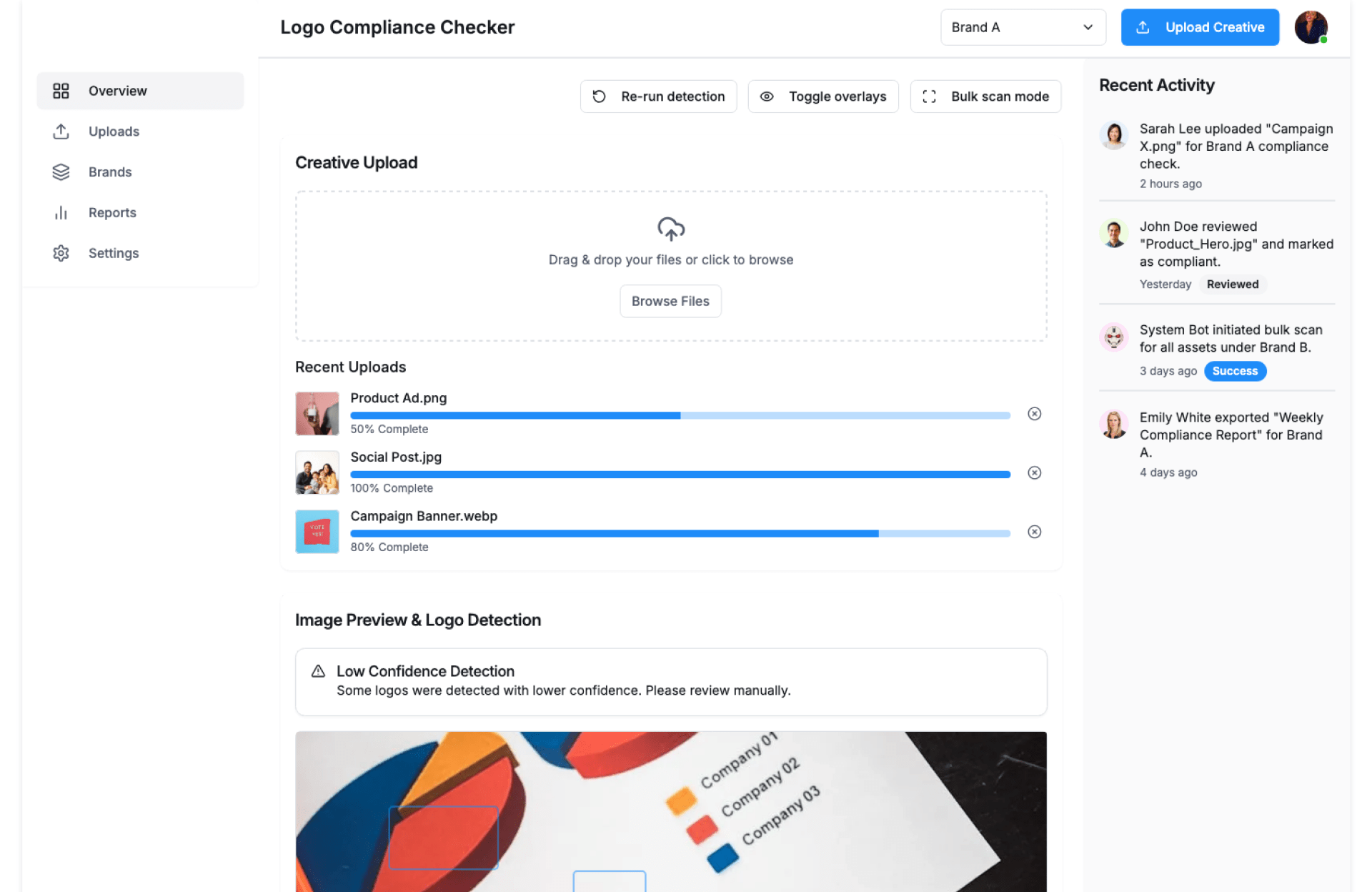Open the Brand A dropdown
Screen dimensions: 1372x892
[1022, 27]
